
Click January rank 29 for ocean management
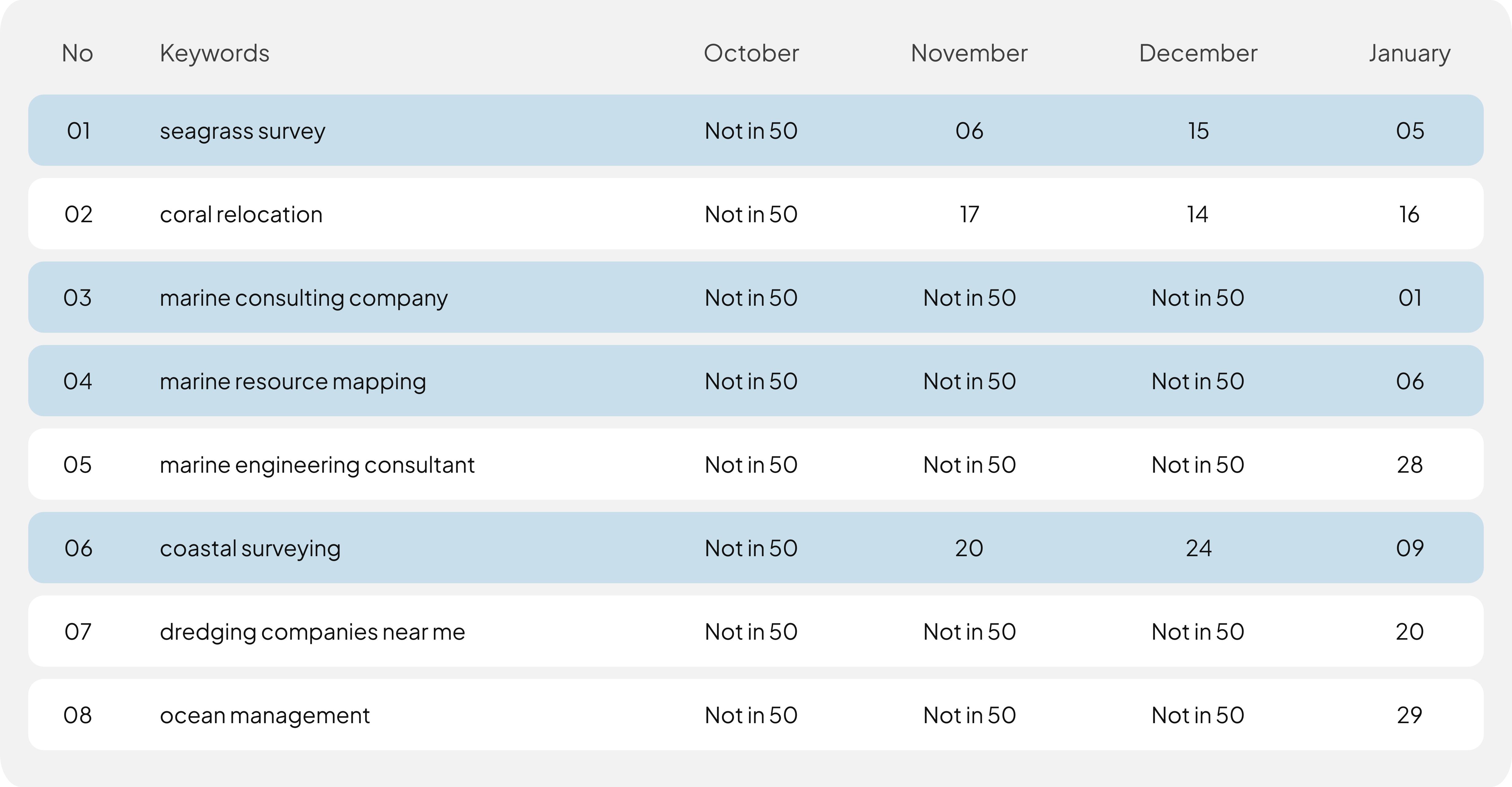(1409, 715)
